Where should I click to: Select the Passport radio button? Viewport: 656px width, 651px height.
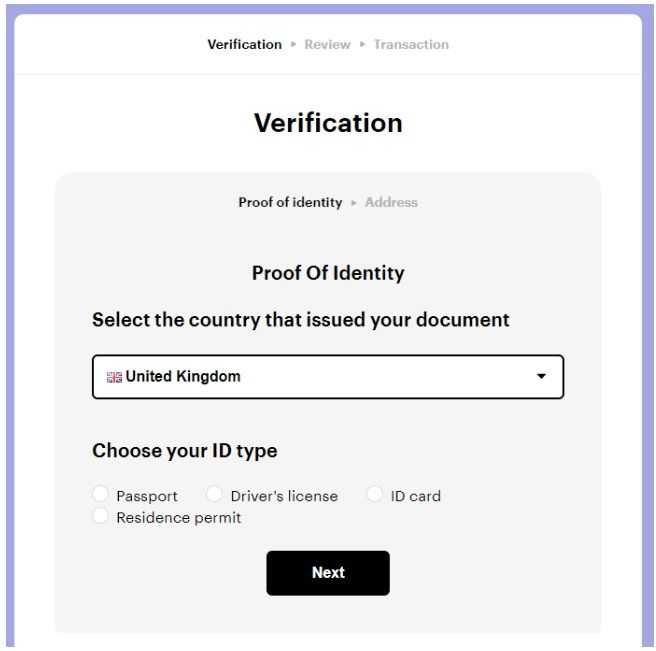101,494
